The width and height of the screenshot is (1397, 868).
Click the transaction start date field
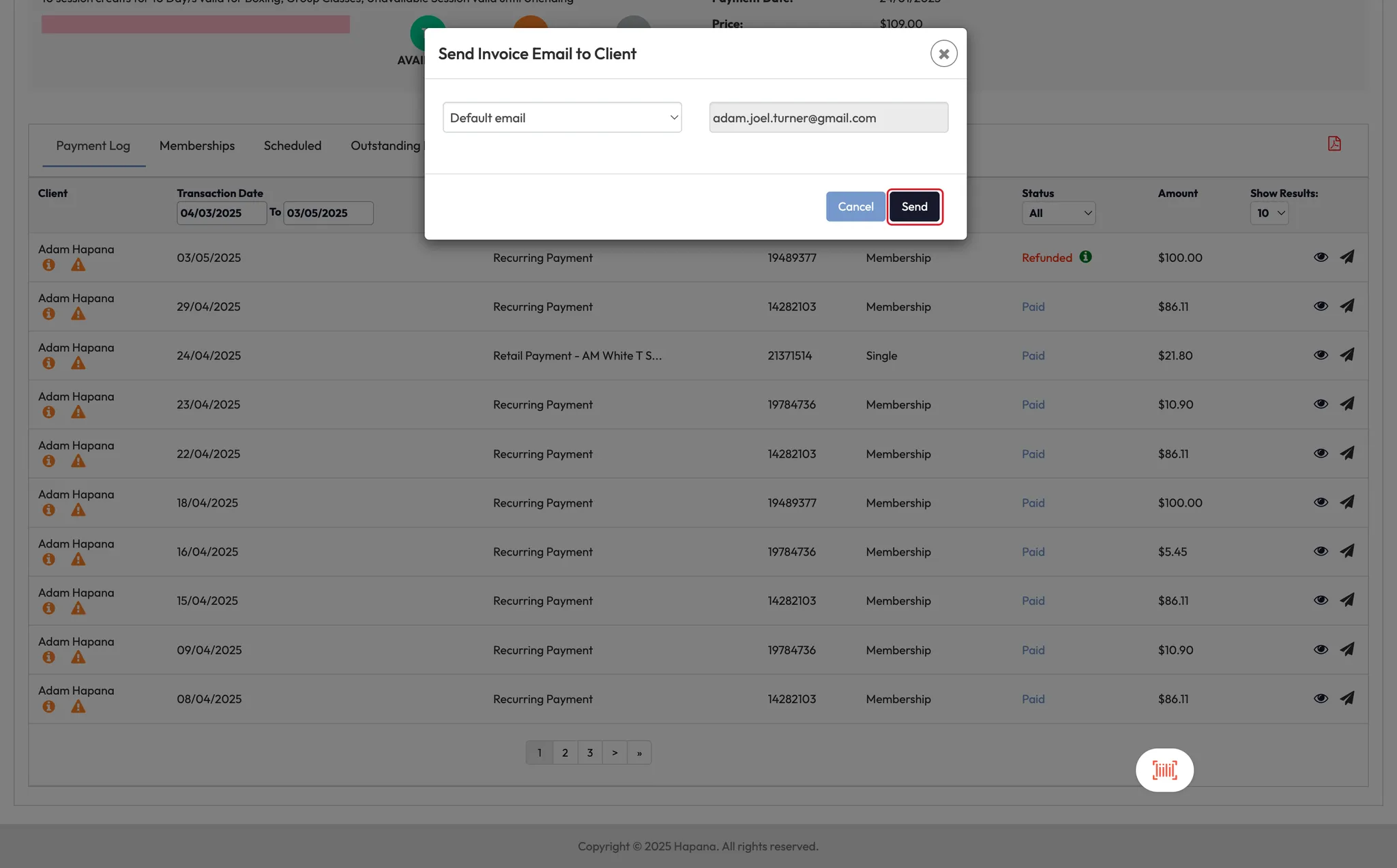tap(221, 213)
